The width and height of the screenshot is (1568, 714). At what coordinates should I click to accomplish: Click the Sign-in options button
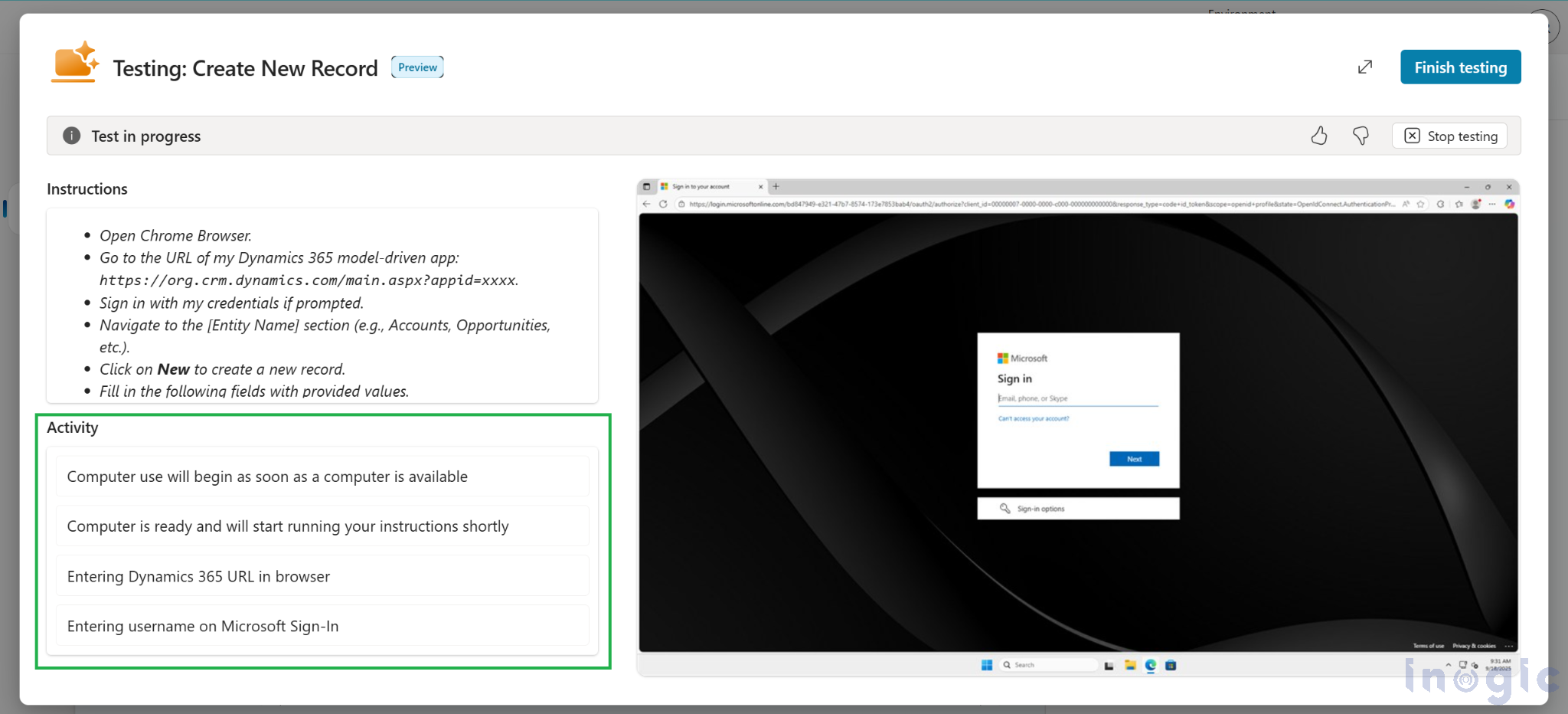click(x=1078, y=509)
